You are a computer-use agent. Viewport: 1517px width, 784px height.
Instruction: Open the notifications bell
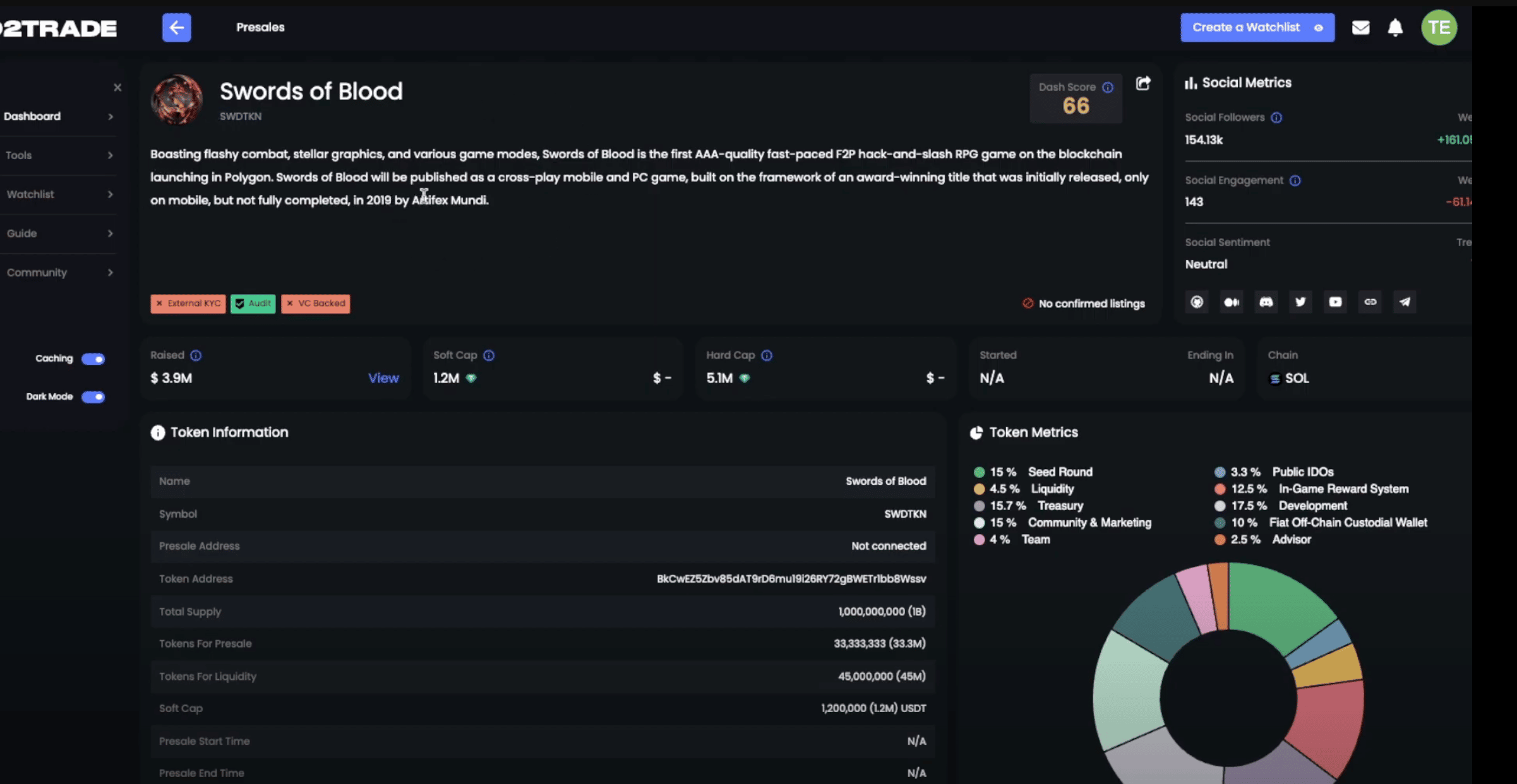(1395, 28)
